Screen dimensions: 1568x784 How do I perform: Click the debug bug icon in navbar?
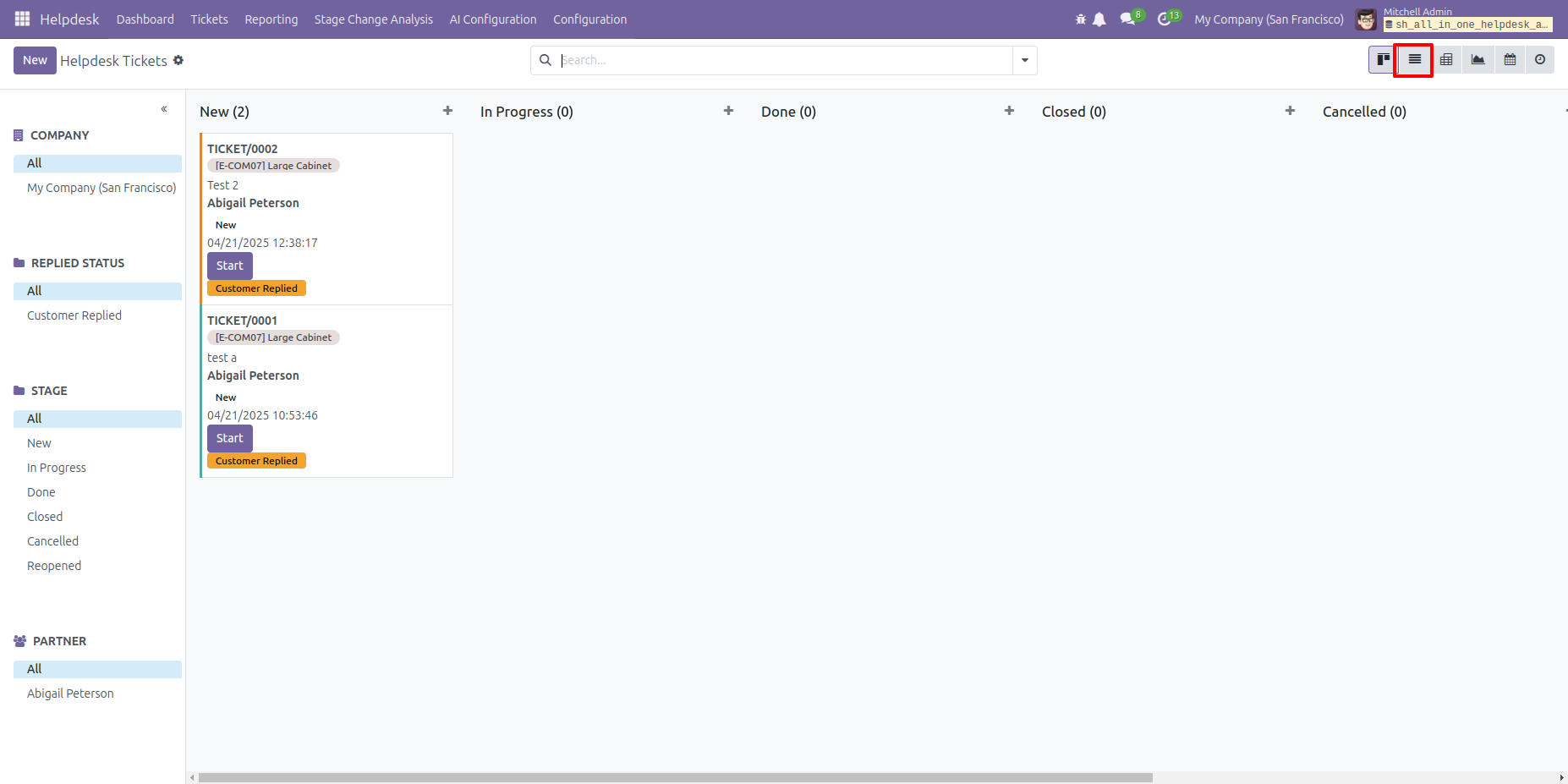coord(1080,19)
